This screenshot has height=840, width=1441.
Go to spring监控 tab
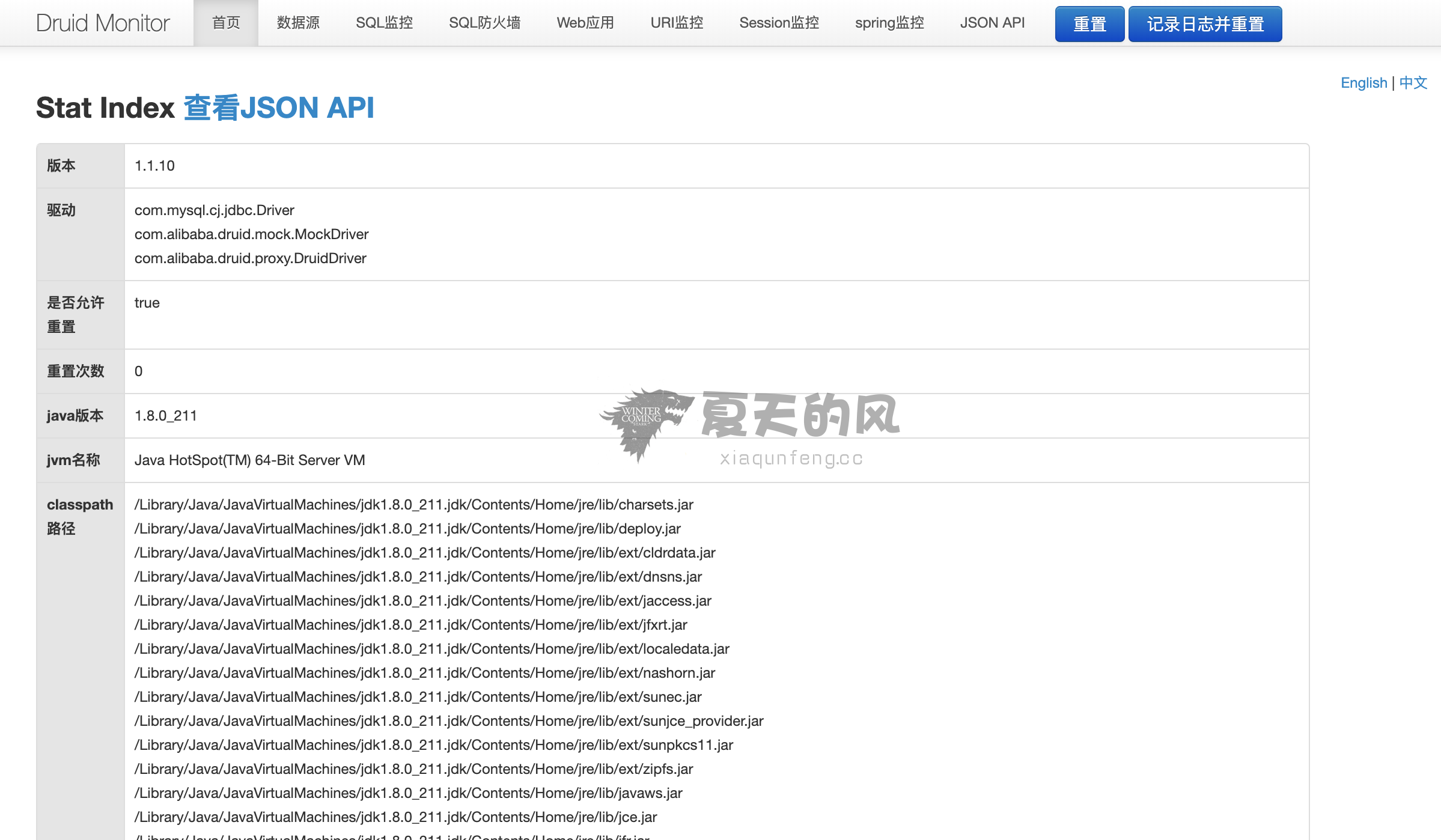point(889,23)
